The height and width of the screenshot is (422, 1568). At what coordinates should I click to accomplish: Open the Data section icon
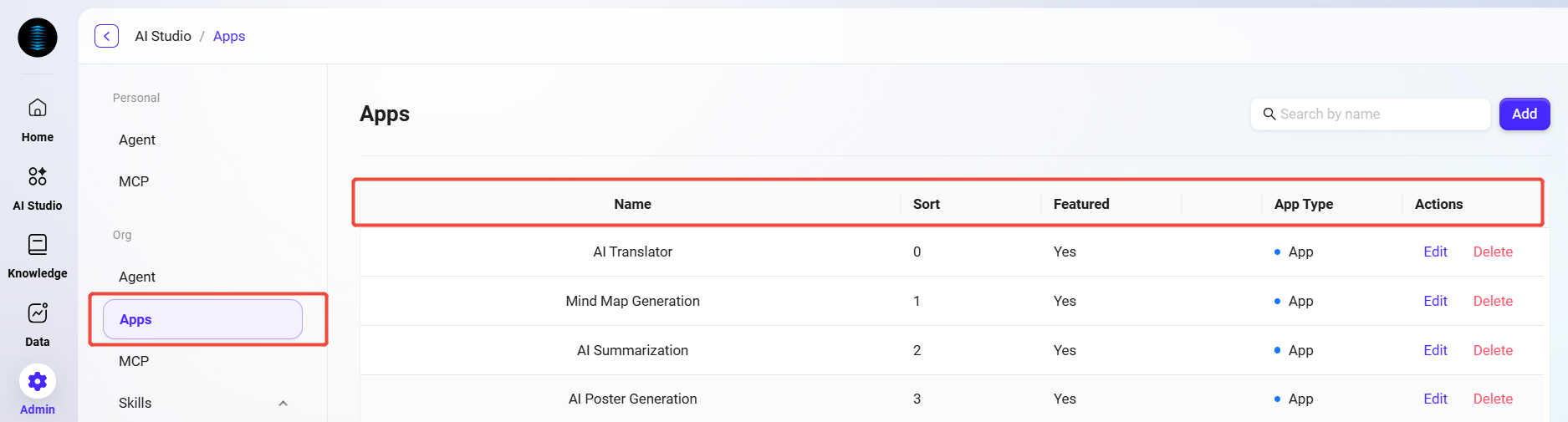point(38,313)
